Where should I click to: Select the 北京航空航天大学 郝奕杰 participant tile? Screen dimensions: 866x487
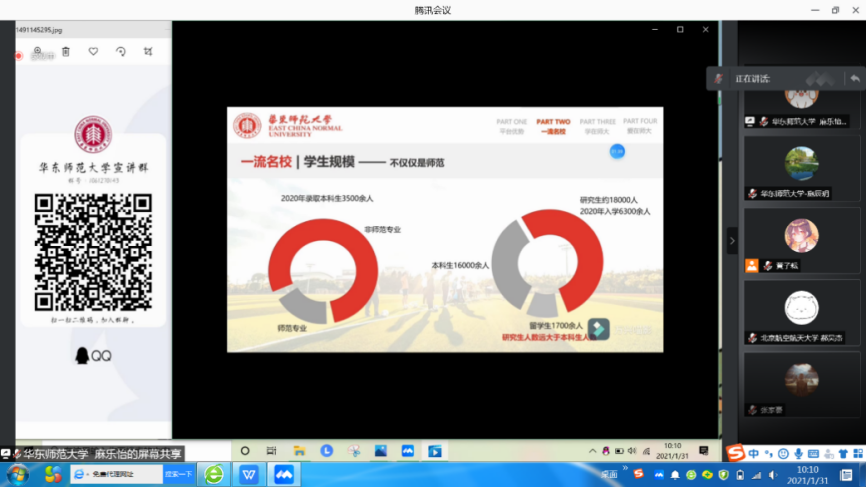pyautogui.click(x=801, y=314)
